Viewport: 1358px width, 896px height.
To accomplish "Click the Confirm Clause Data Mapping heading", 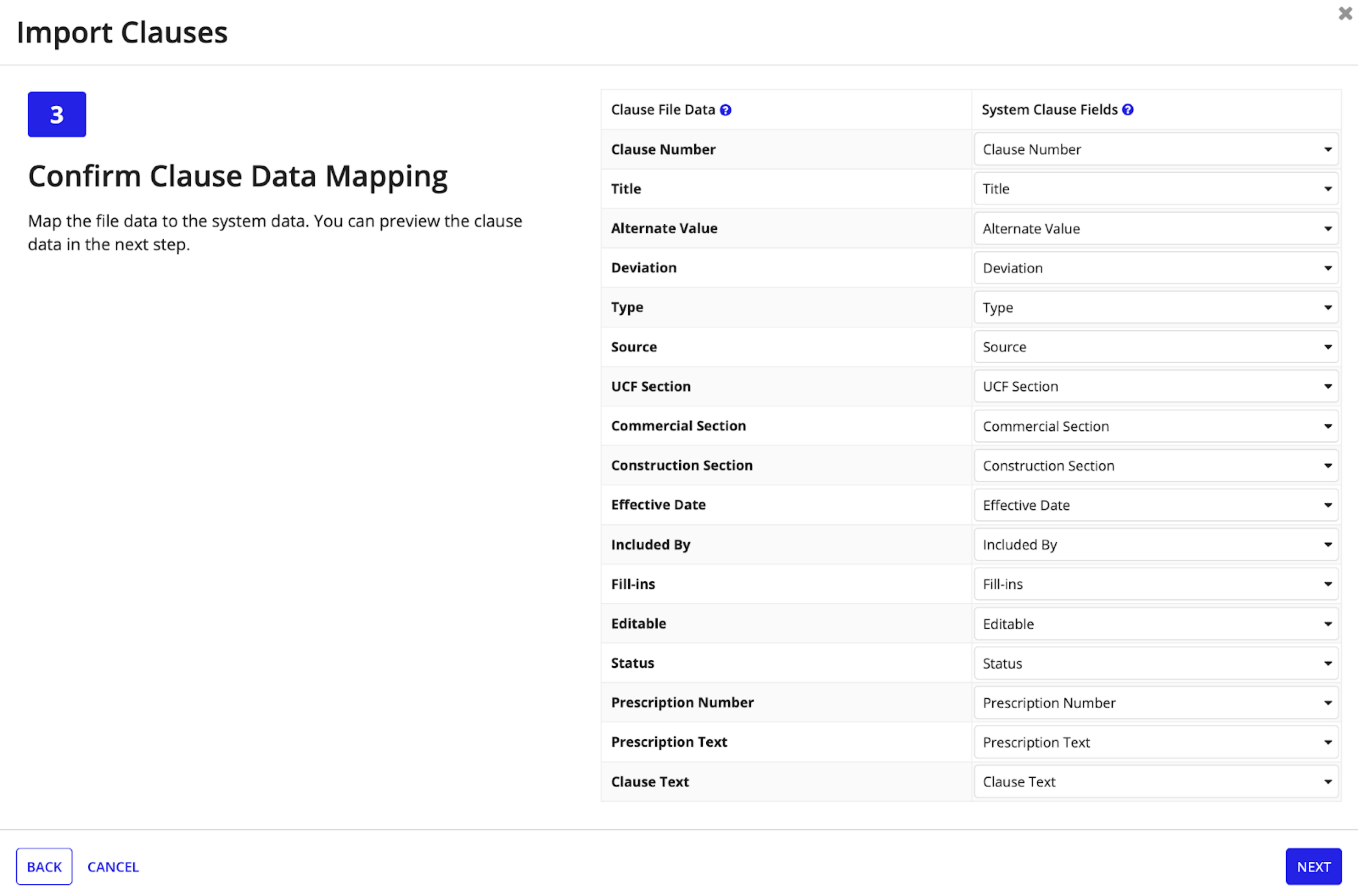I will (x=238, y=176).
